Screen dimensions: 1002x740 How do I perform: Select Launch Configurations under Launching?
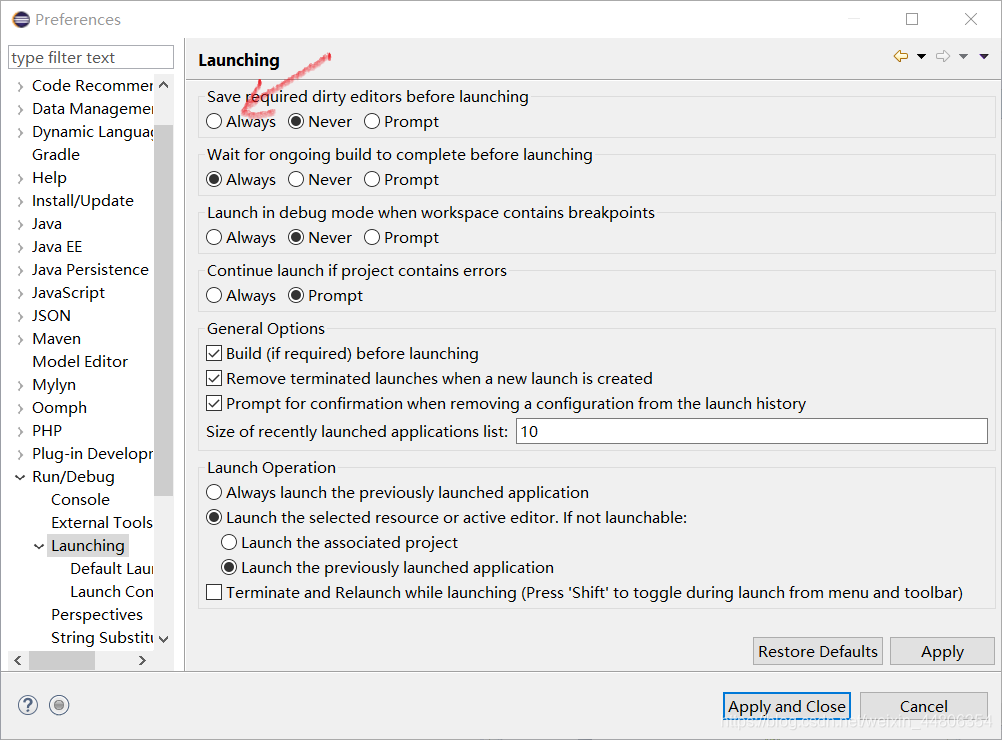[112, 592]
